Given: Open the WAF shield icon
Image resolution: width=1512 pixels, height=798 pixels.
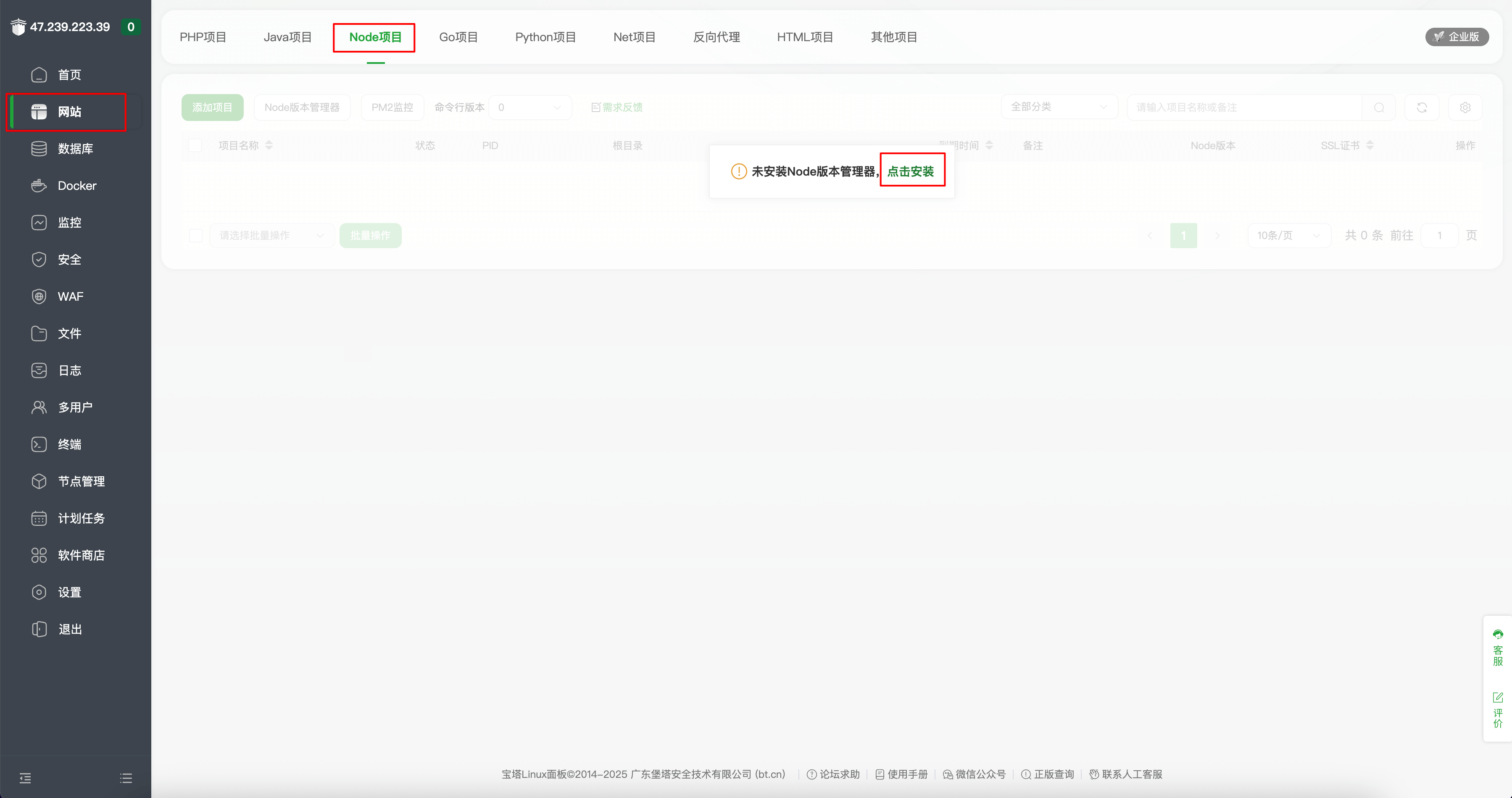Looking at the screenshot, I should (39, 297).
